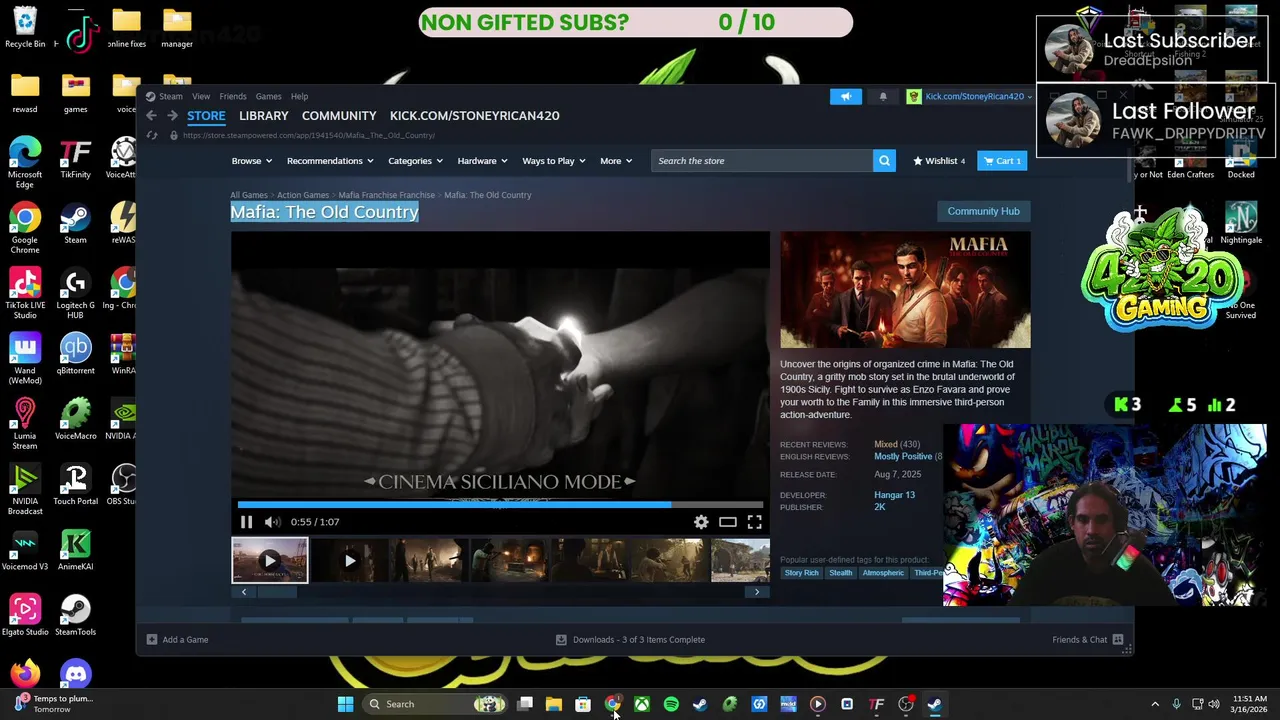The image size is (1280, 720).
Task: Open the Downloads status
Action: 630,640
